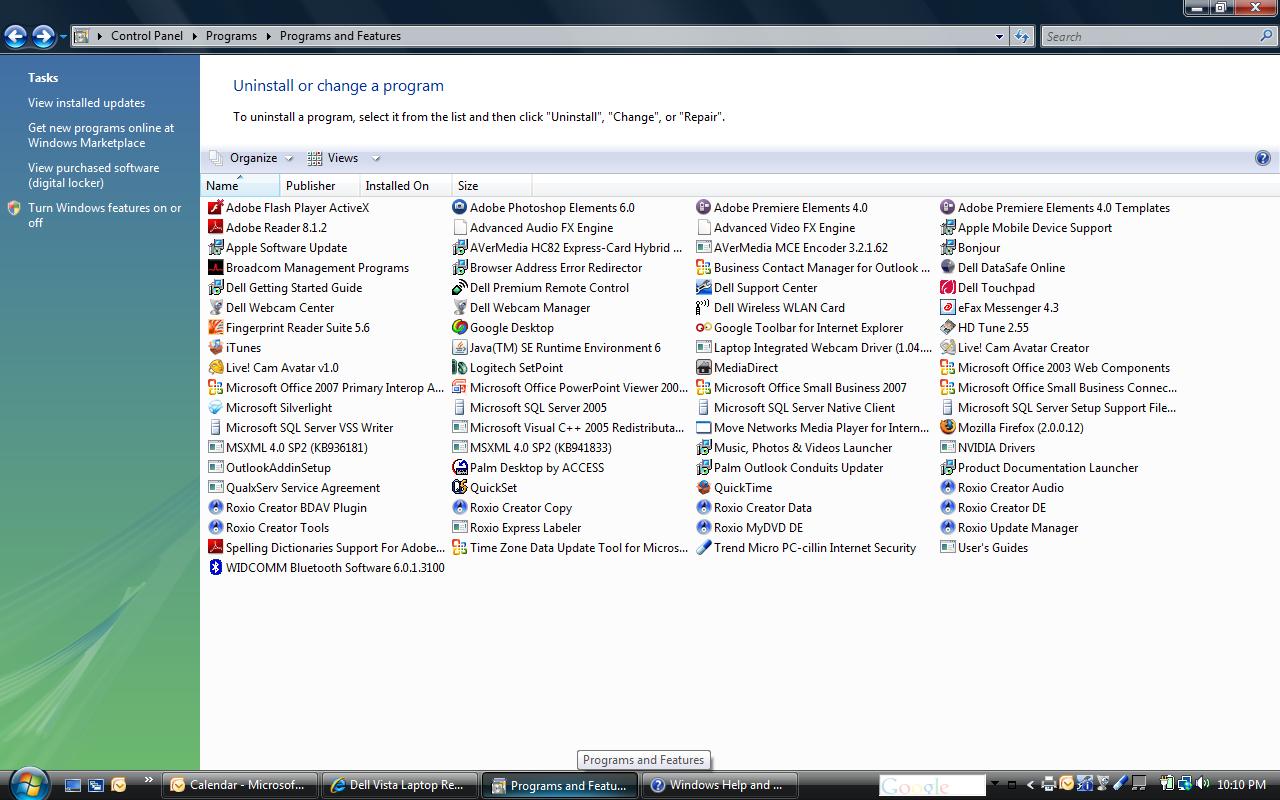Select the Java(TM) SE Runtime Environment icon
The image size is (1280, 800).
coord(459,348)
